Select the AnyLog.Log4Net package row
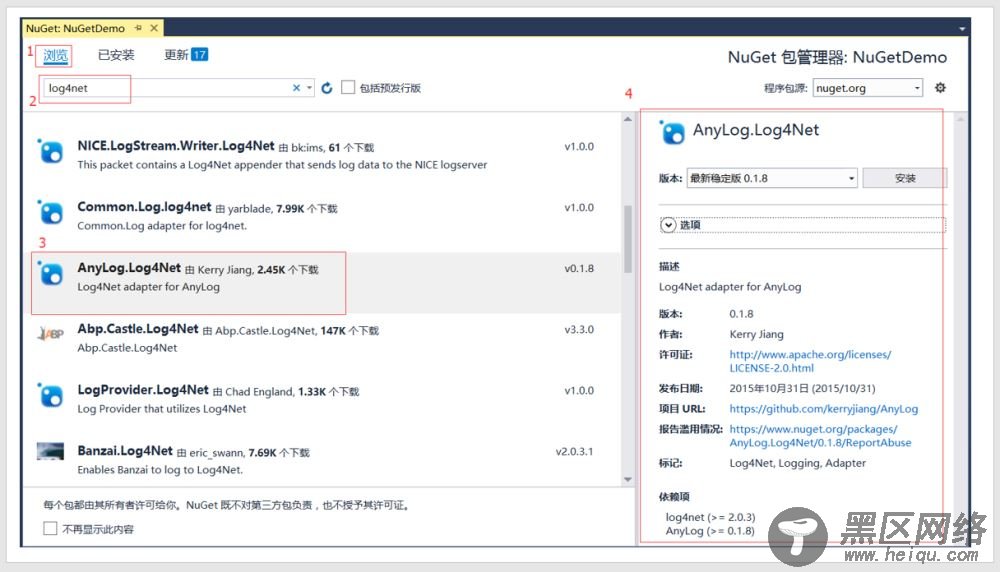The width and height of the screenshot is (1000, 572). [x=324, y=282]
